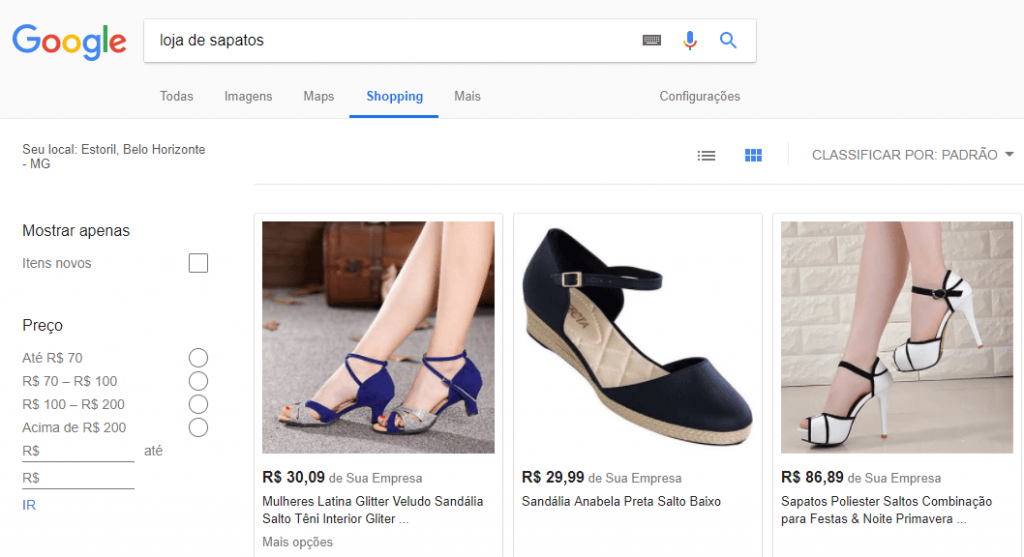
Task: Open the Shopping tab
Action: coord(394,96)
